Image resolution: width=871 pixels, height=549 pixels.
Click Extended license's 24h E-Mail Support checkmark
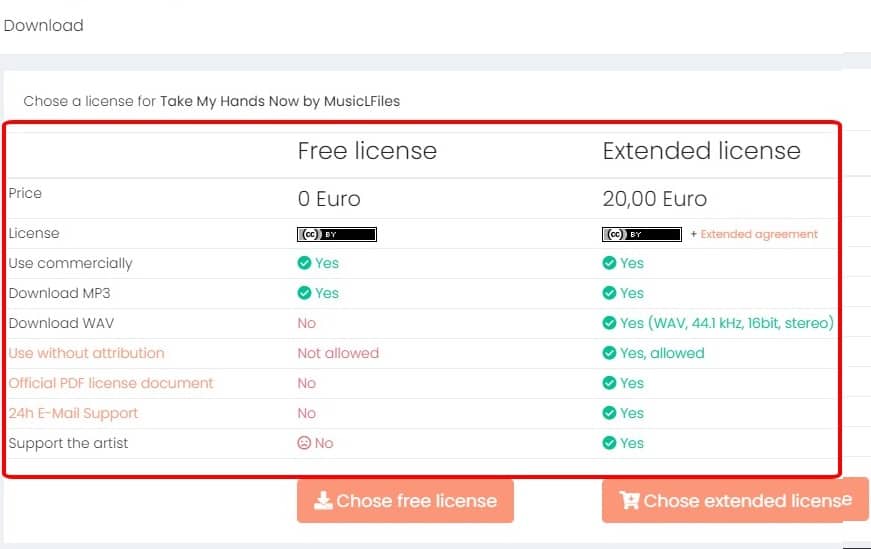tap(609, 413)
